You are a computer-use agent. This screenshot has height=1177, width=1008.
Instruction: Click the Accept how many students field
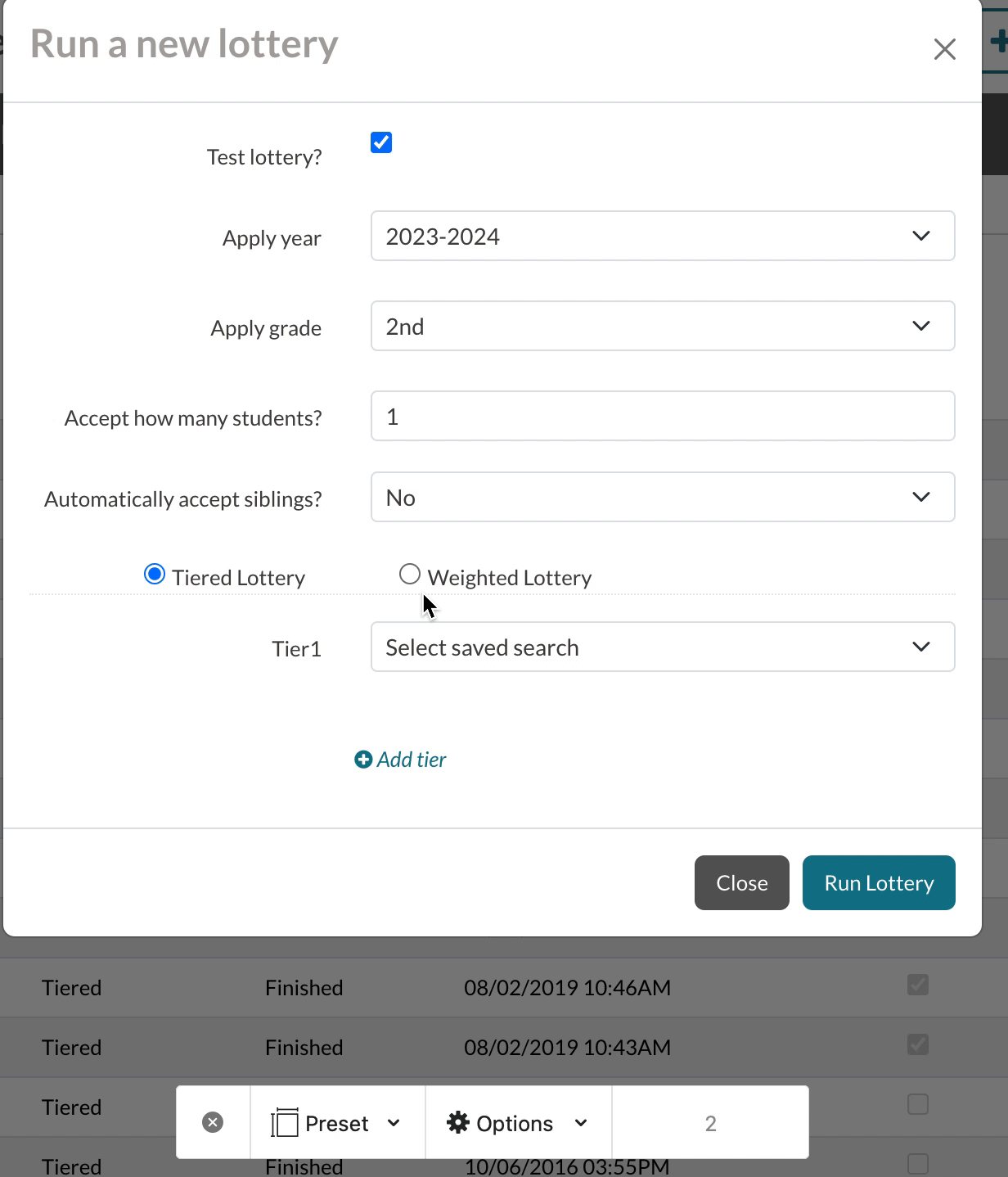coord(661,417)
